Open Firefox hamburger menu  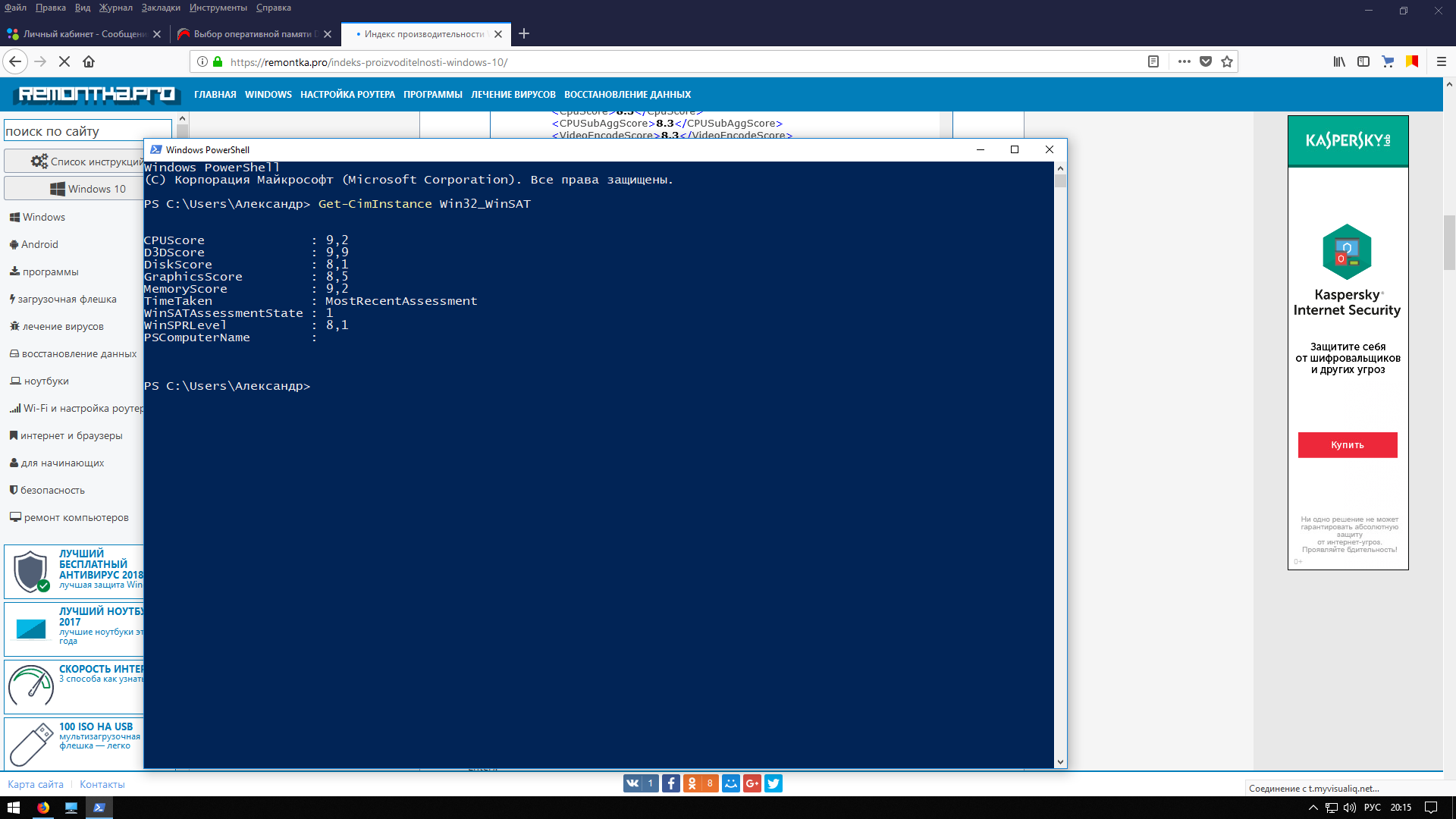point(1442,62)
